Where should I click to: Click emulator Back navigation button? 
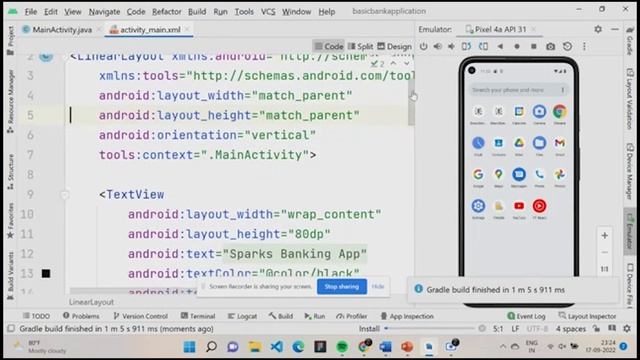500,47
